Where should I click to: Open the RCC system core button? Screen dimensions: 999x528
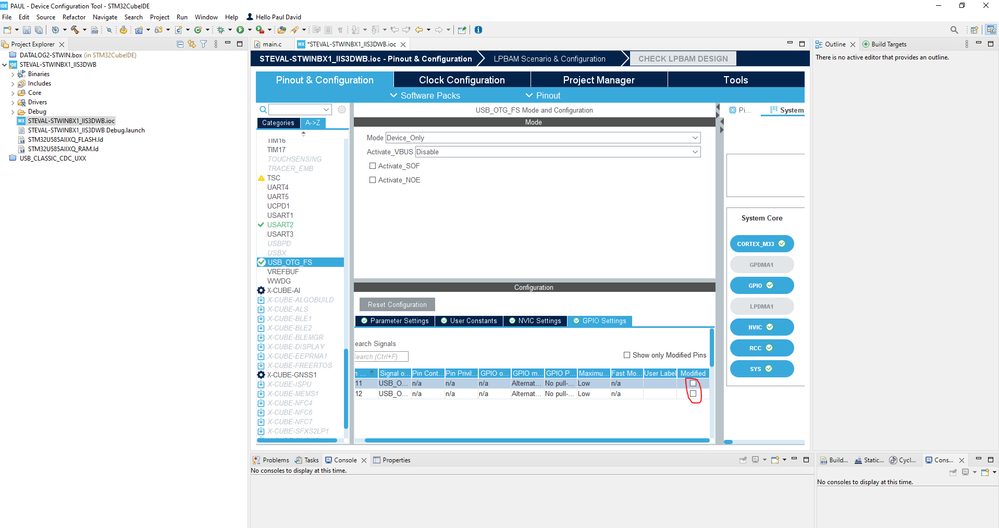[761, 348]
